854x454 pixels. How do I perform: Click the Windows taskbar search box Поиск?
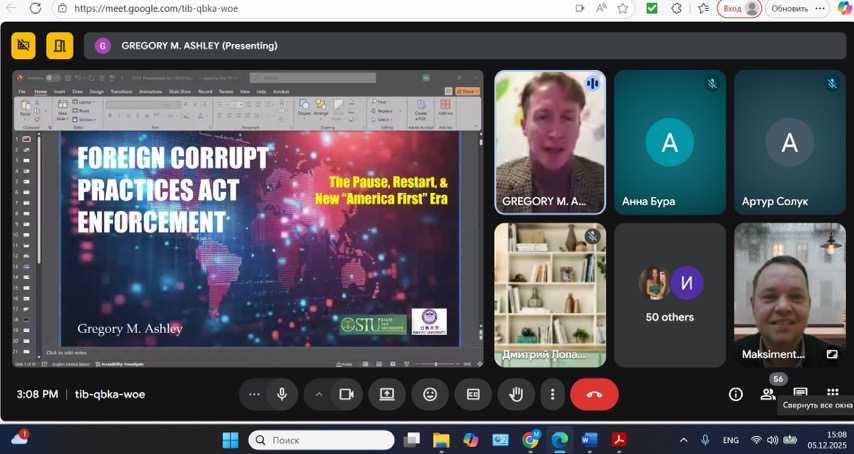321,440
